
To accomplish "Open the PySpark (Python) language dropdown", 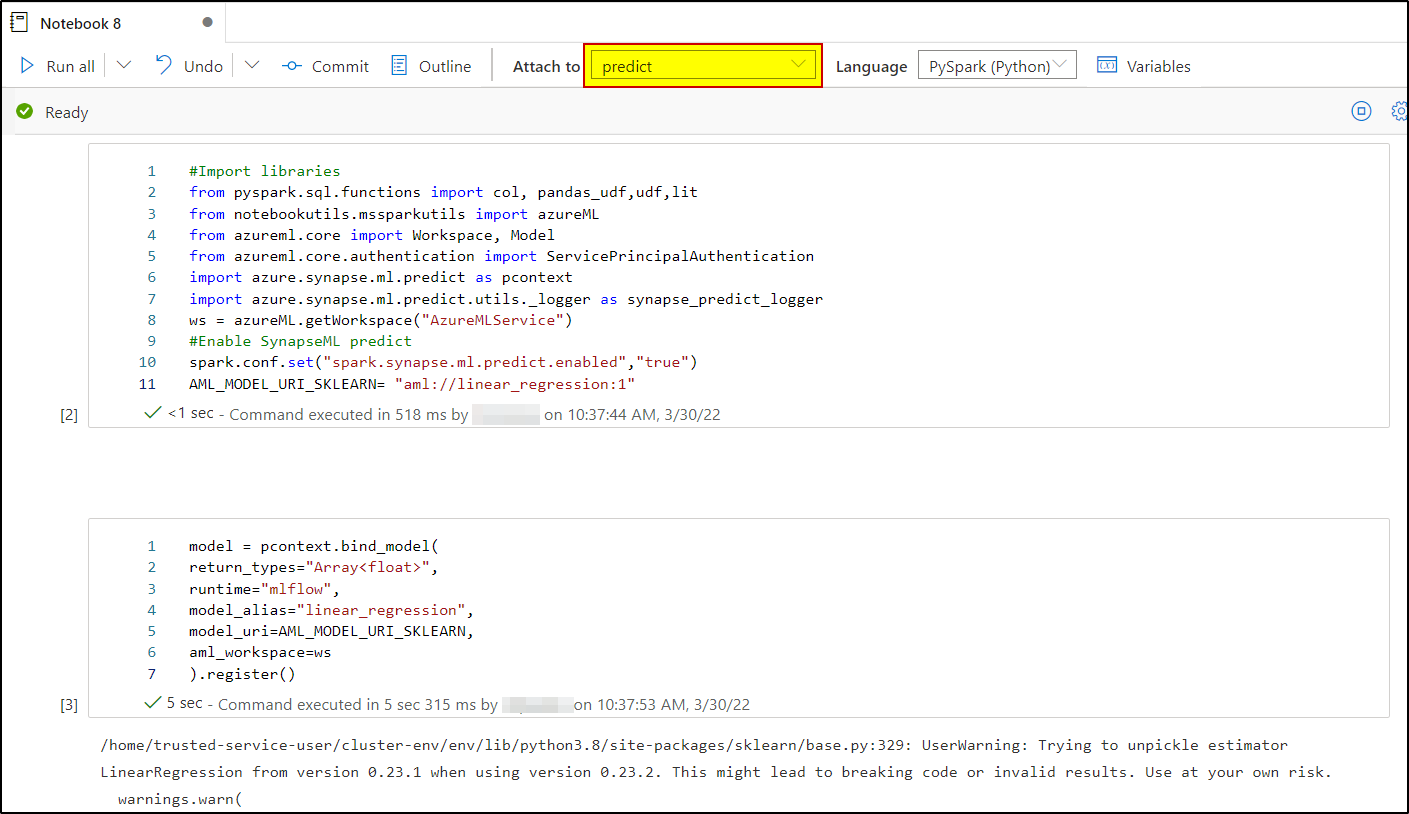I will 997,66.
